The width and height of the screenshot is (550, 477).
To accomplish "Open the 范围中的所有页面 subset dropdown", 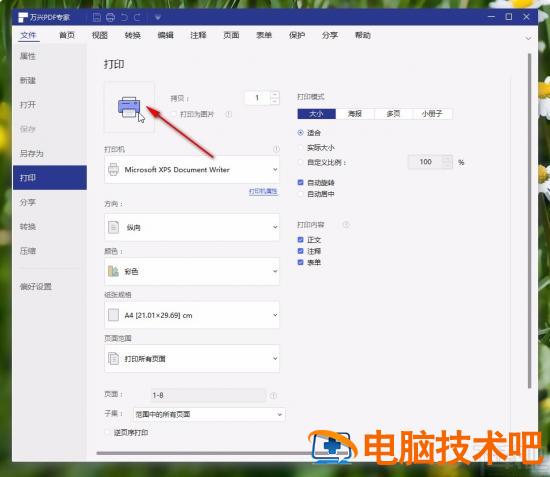I will pos(209,414).
